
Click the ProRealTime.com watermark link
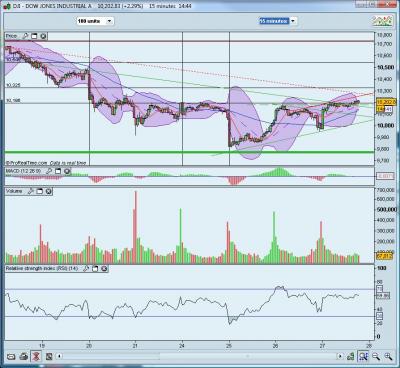coord(26,163)
